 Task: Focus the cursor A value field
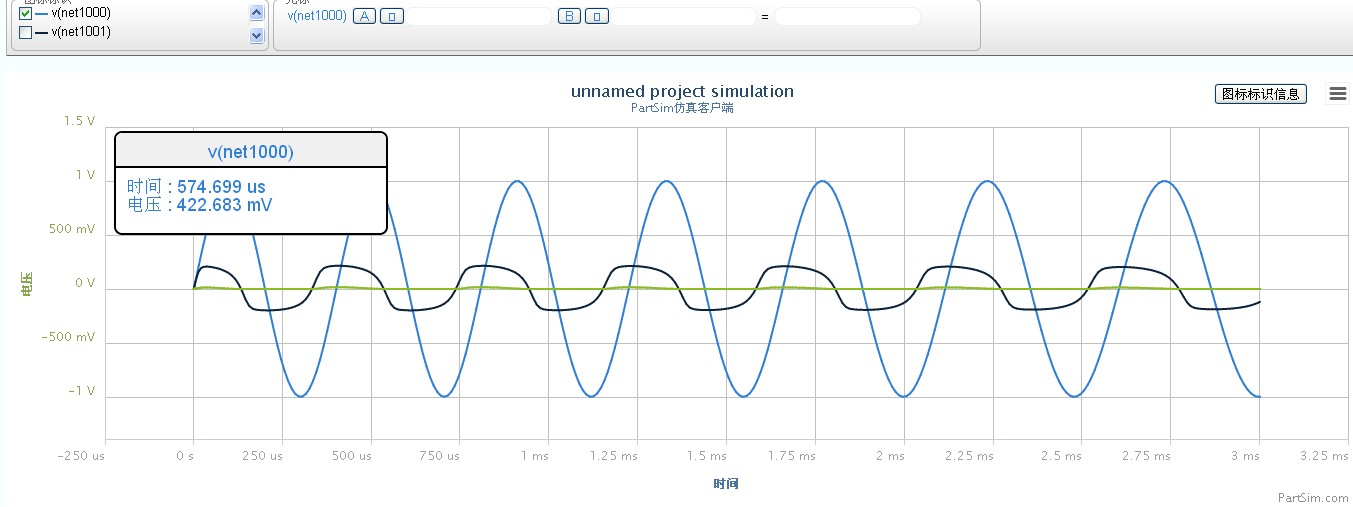pyautogui.click(x=480, y=16)
